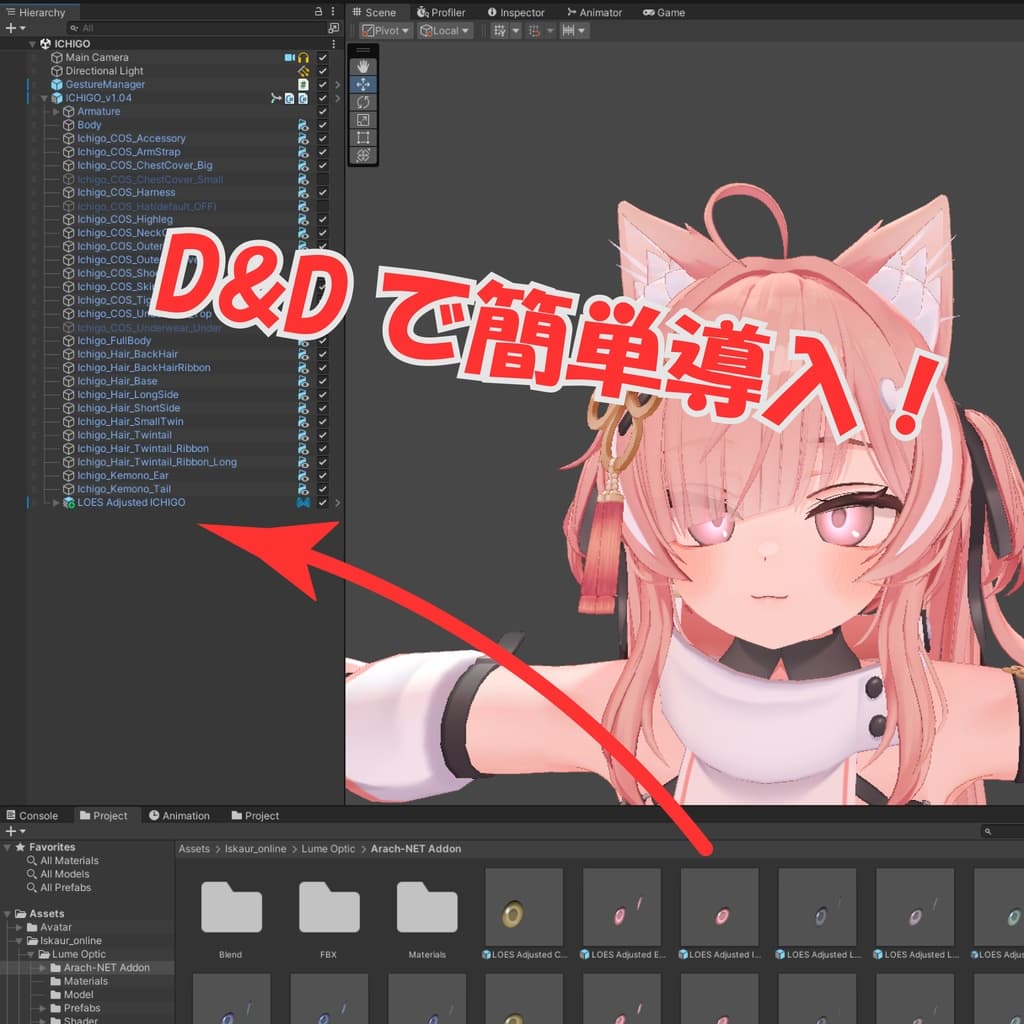Screen dimensions: 1024x1024
Task: Open the Pivot dropdown in Scene view
Action: pyautogui.click(x=383, y=30)
